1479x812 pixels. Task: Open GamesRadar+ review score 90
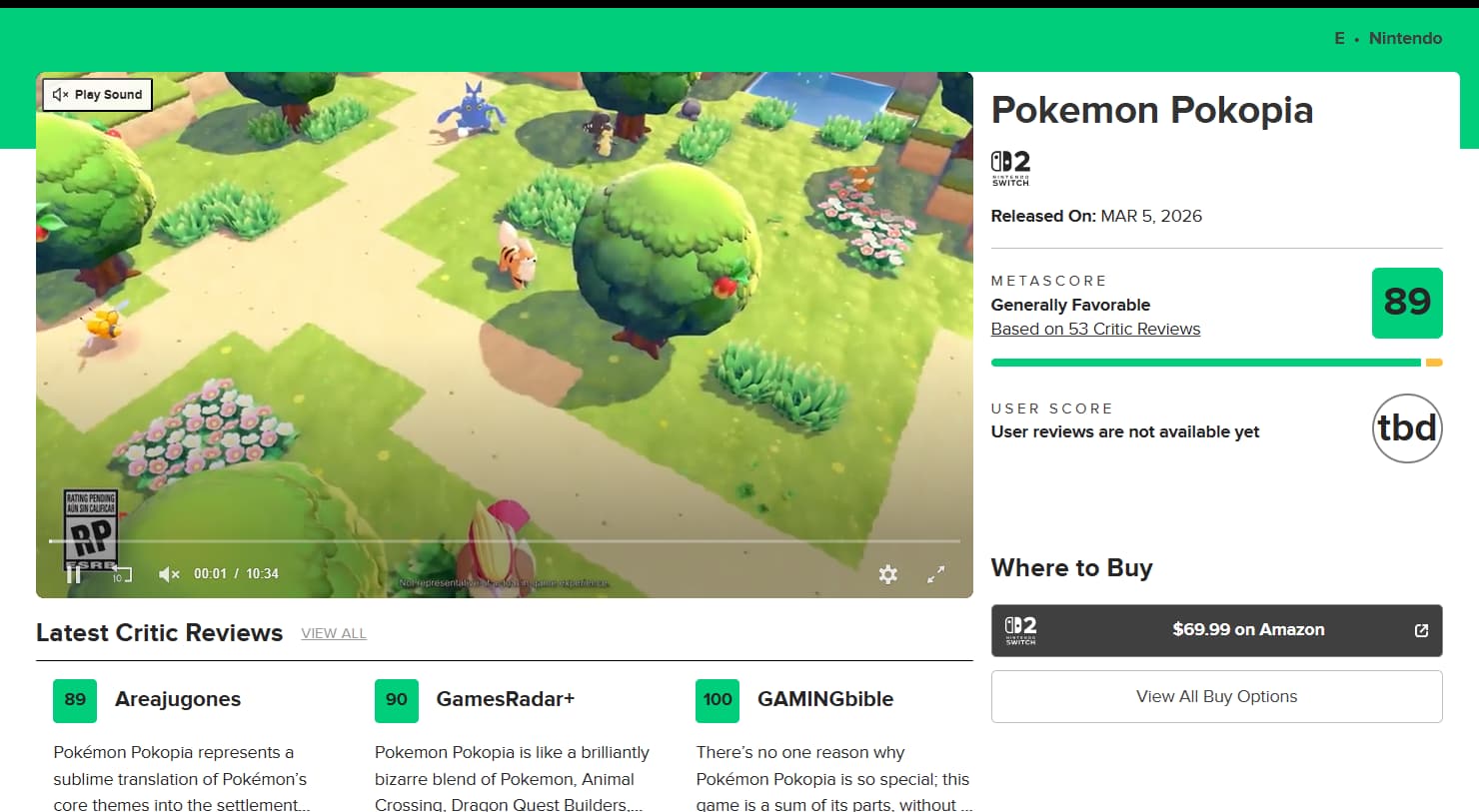pyautogui.click(x=397, y=700)
